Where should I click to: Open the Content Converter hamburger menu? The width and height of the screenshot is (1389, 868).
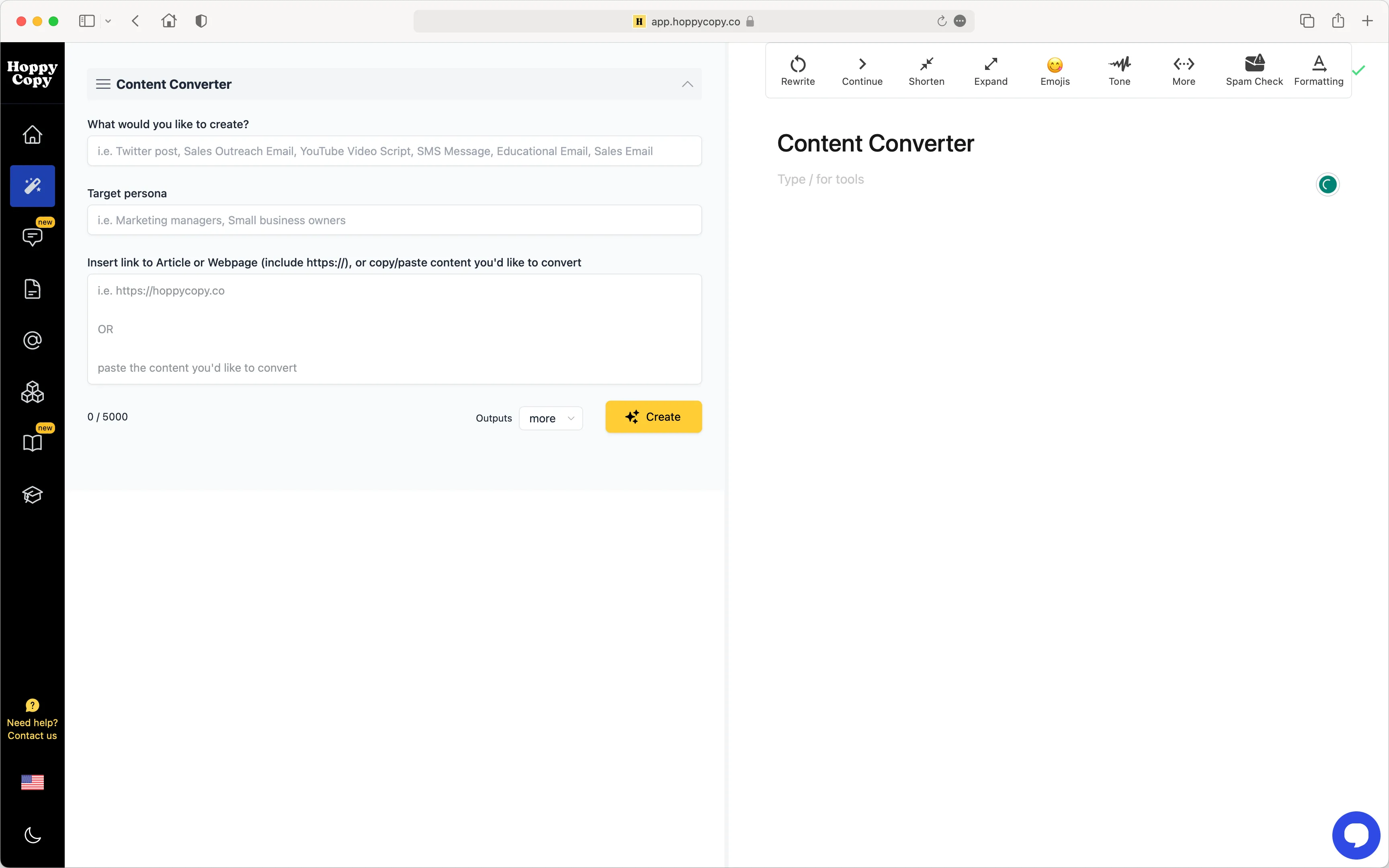click(103, 84)
